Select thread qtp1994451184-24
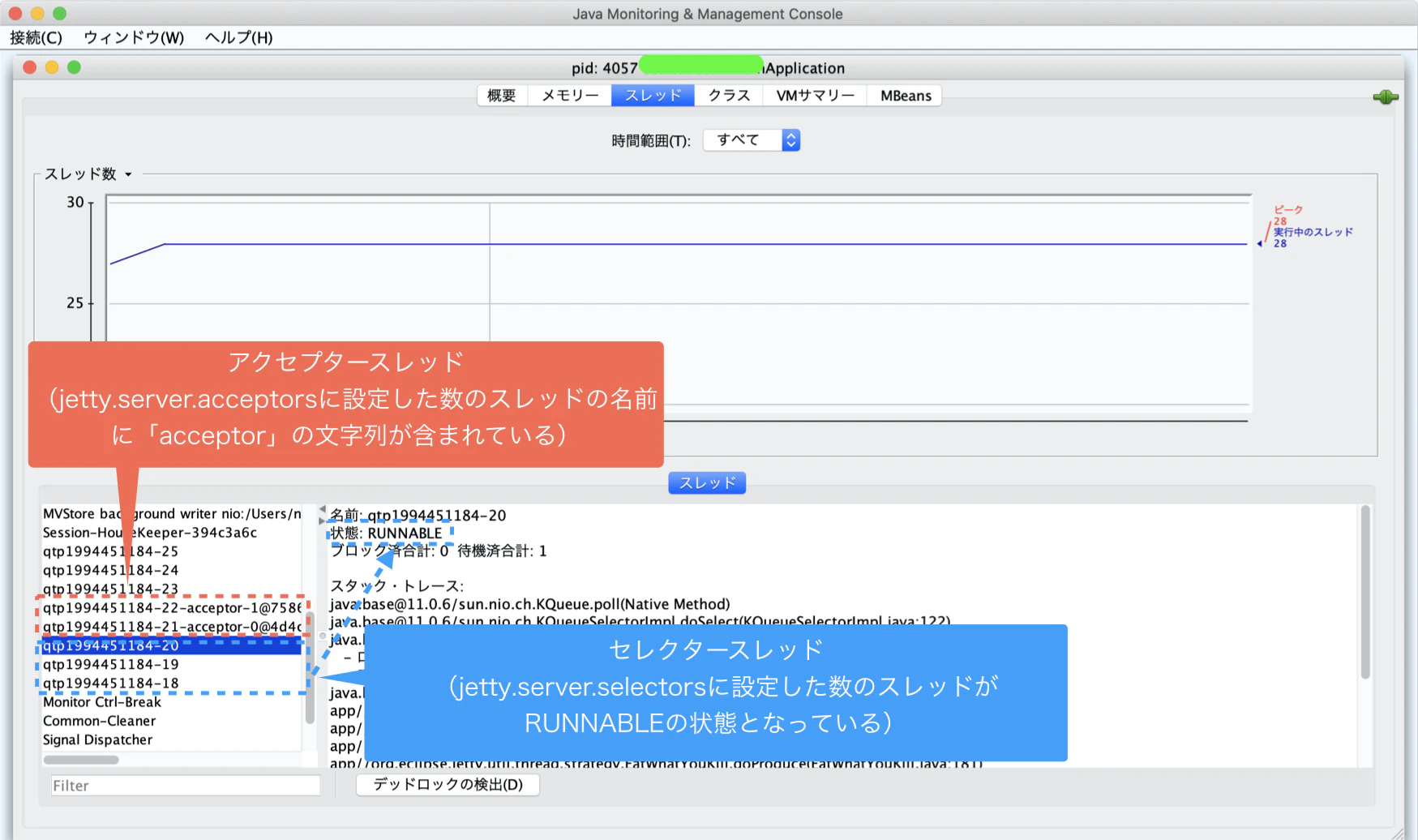This screenshot has height=840, width=1418. point(172,570)
